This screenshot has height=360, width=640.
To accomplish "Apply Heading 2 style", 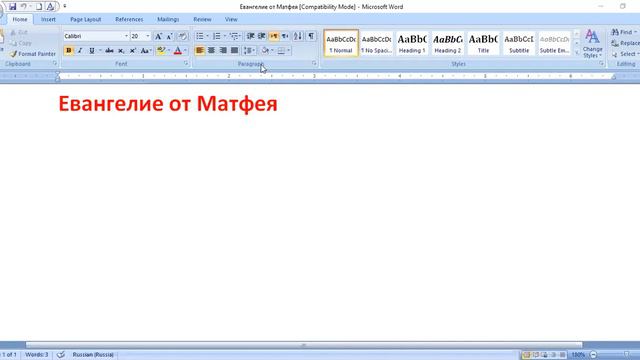I will (447, 43).
